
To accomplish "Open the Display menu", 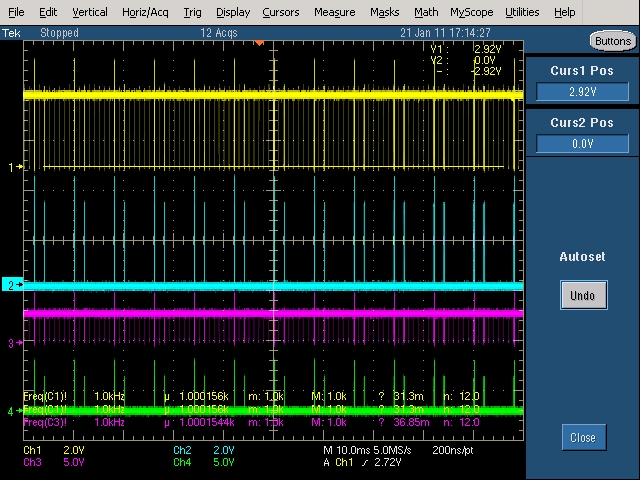I will point(233,12).
